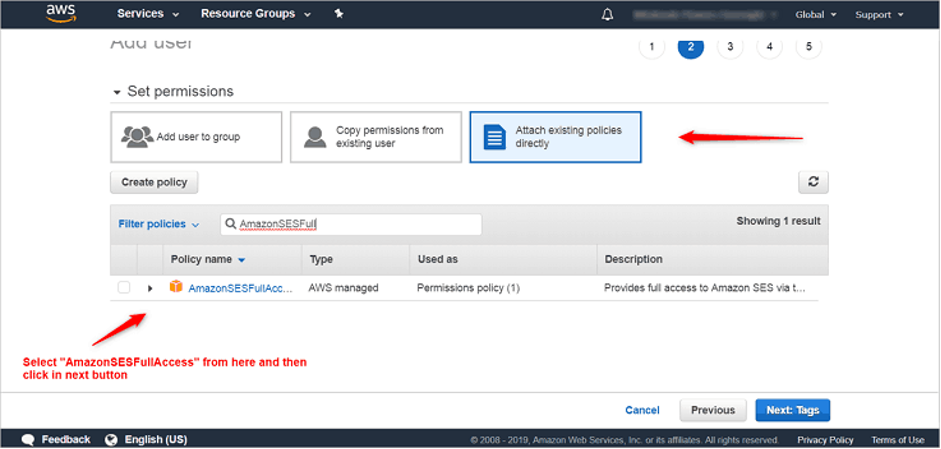941x449 pixels.
Task: Click the language globe icon
Action: coord(111,439)
